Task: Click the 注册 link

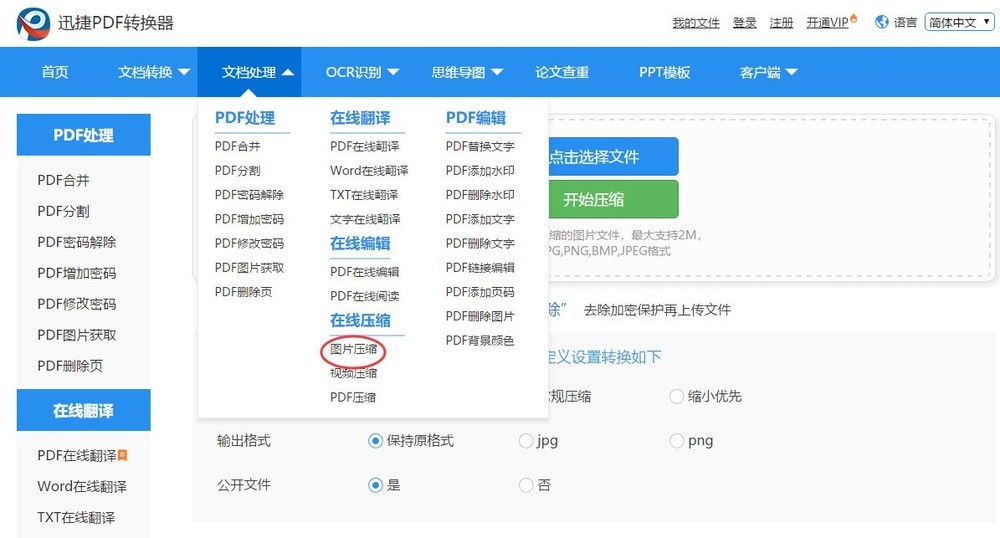Action: [781, 23]
